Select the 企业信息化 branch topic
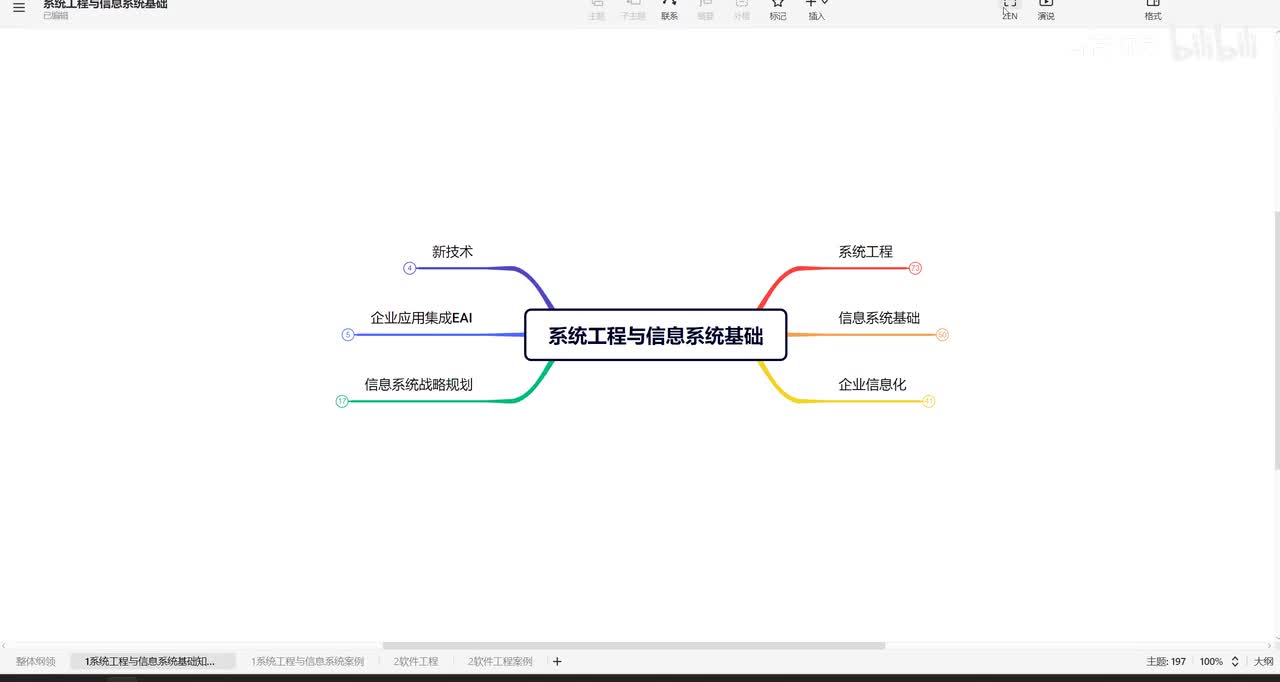The image size is (1280, 682). pos(872,384)
